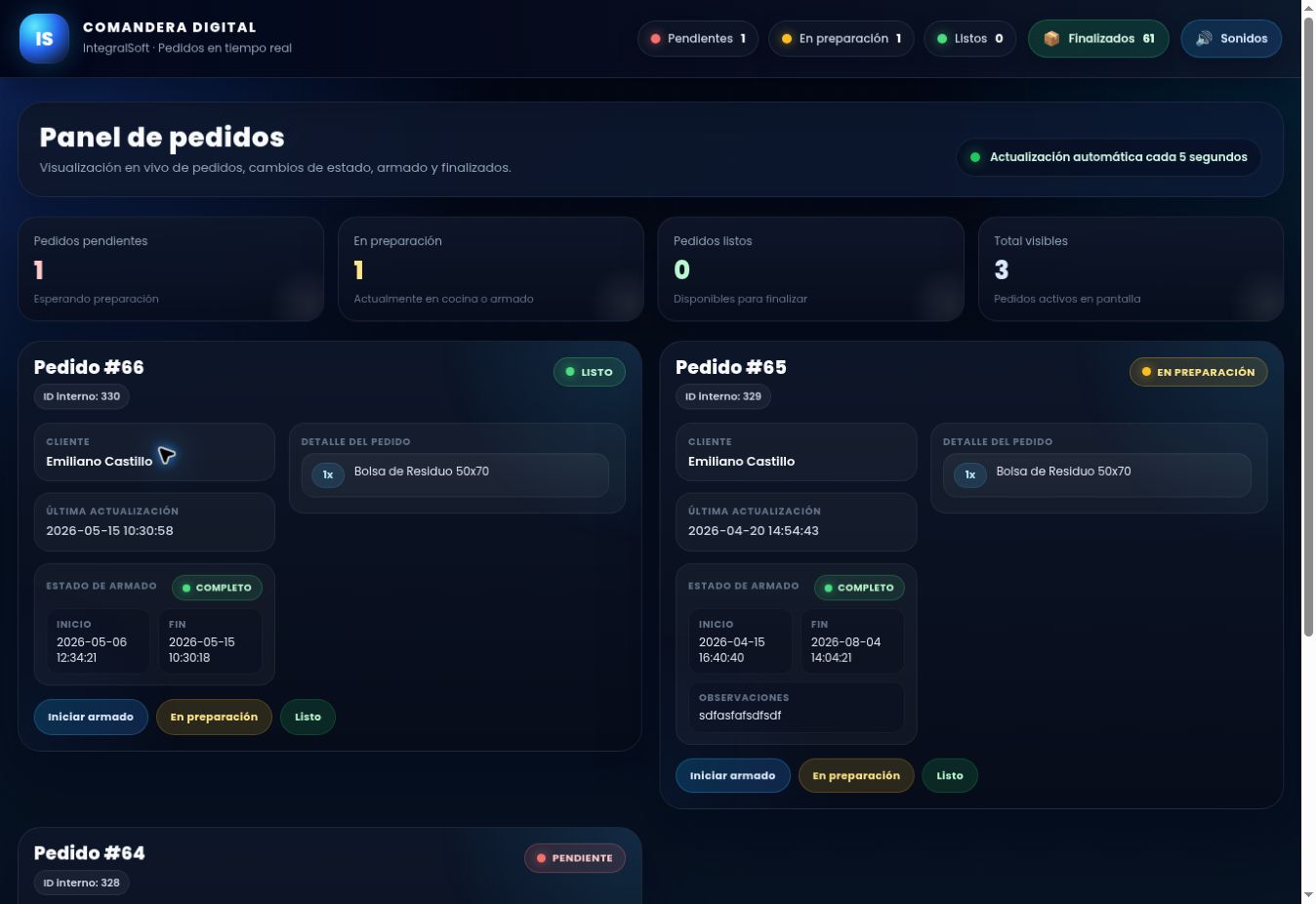Click the Total visibles stat card
The height and width of the screenshot is (904, 1316).
click(1131, 269)
